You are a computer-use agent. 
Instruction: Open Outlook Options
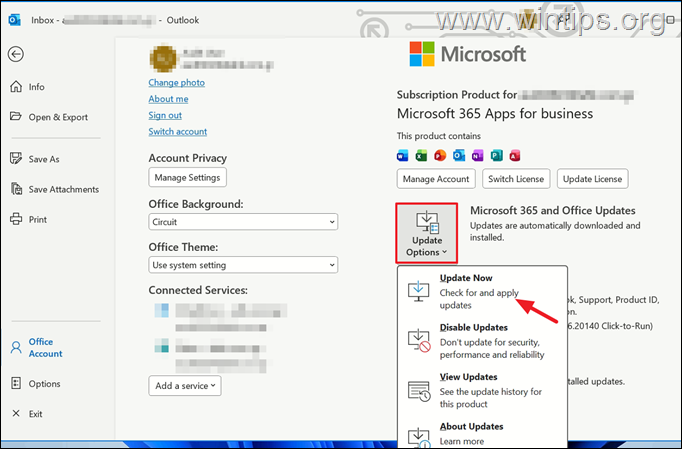tap(35, 384)
